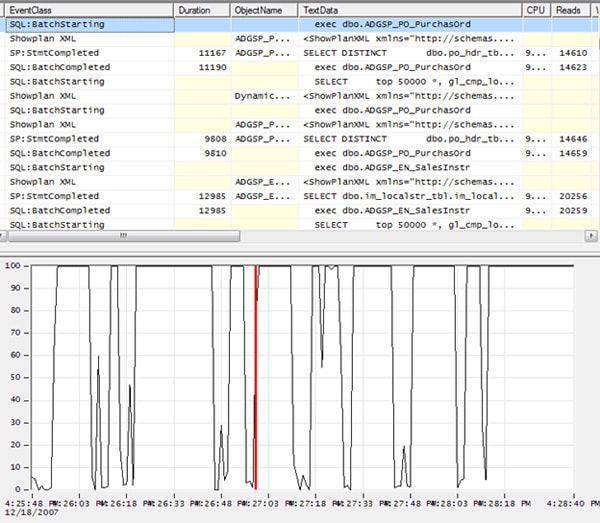Select Showplan XML row with Dynamic object name

300,96
